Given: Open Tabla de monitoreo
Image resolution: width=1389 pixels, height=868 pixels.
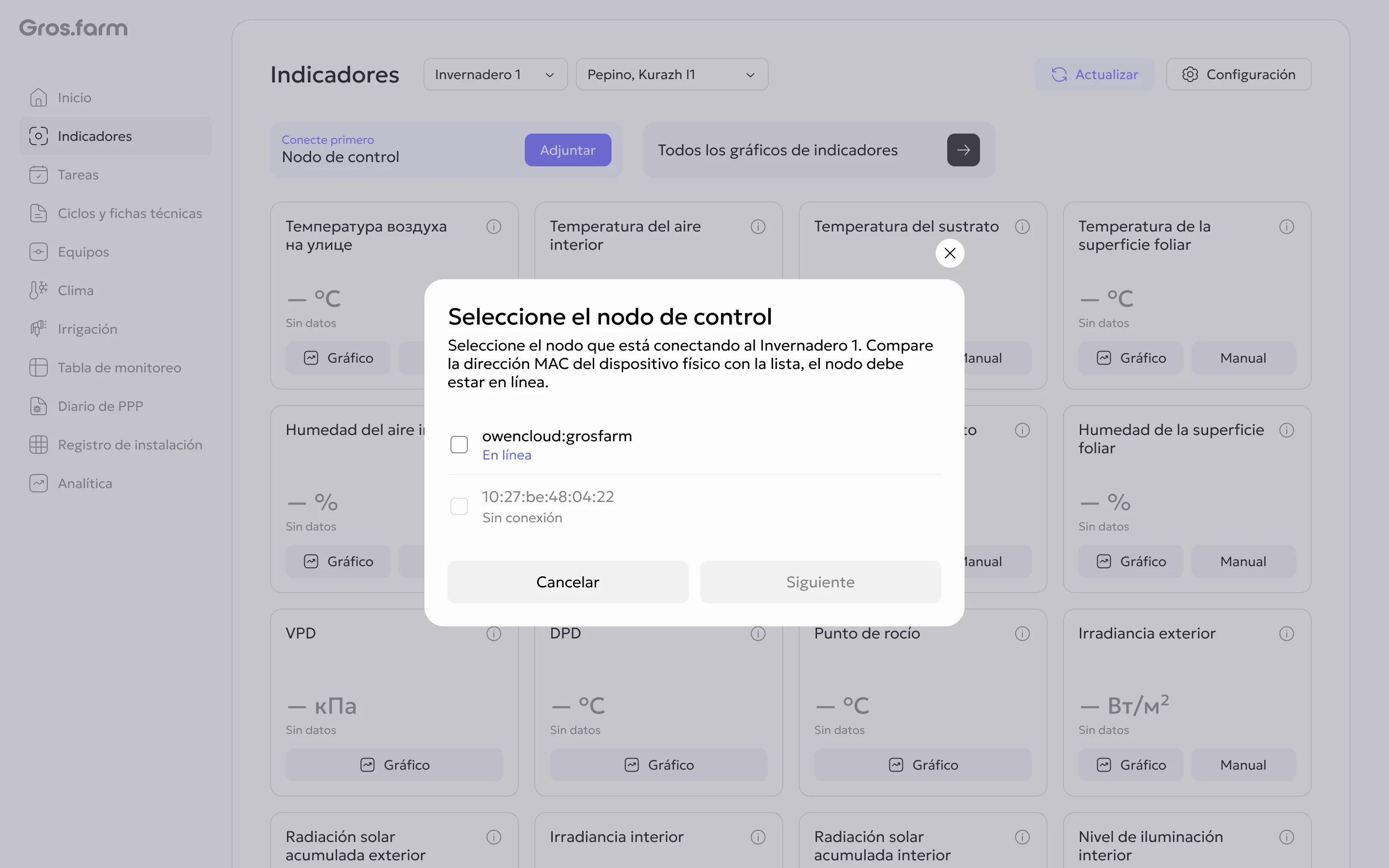Looking at the screenshot, I should 116,367.
